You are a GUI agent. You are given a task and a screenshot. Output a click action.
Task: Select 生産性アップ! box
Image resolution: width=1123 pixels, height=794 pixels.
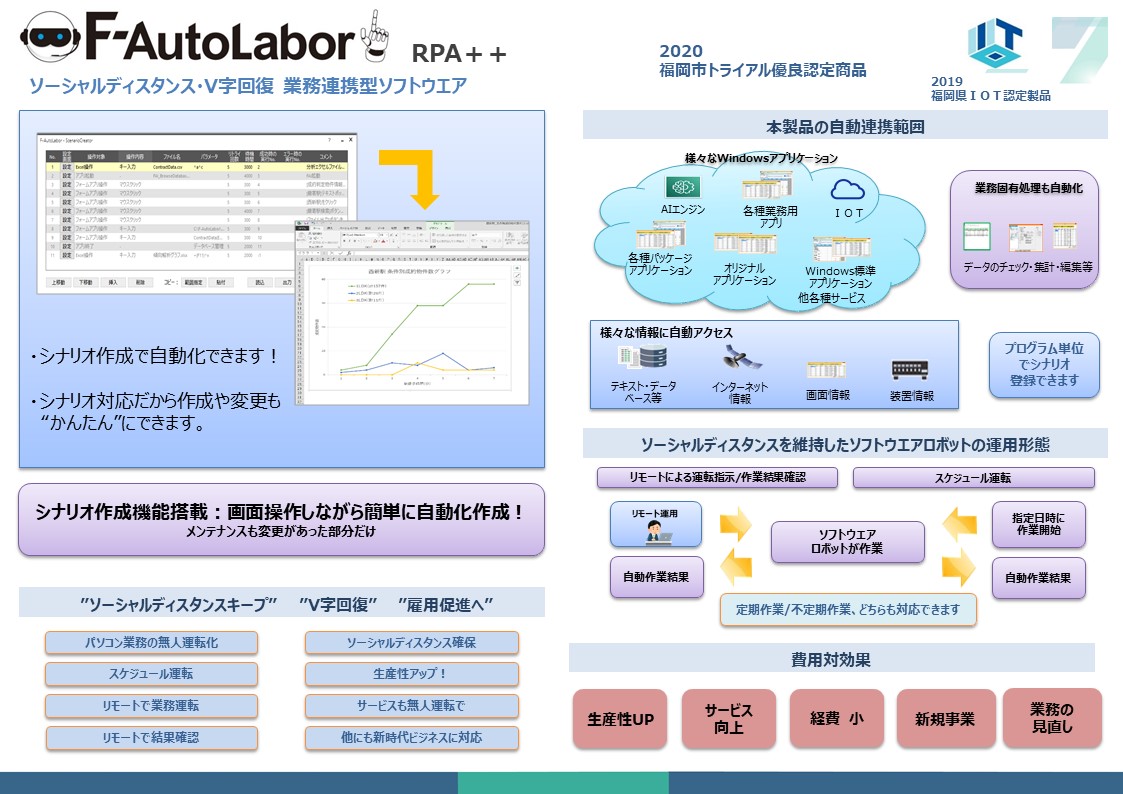(x=412, y=674)
